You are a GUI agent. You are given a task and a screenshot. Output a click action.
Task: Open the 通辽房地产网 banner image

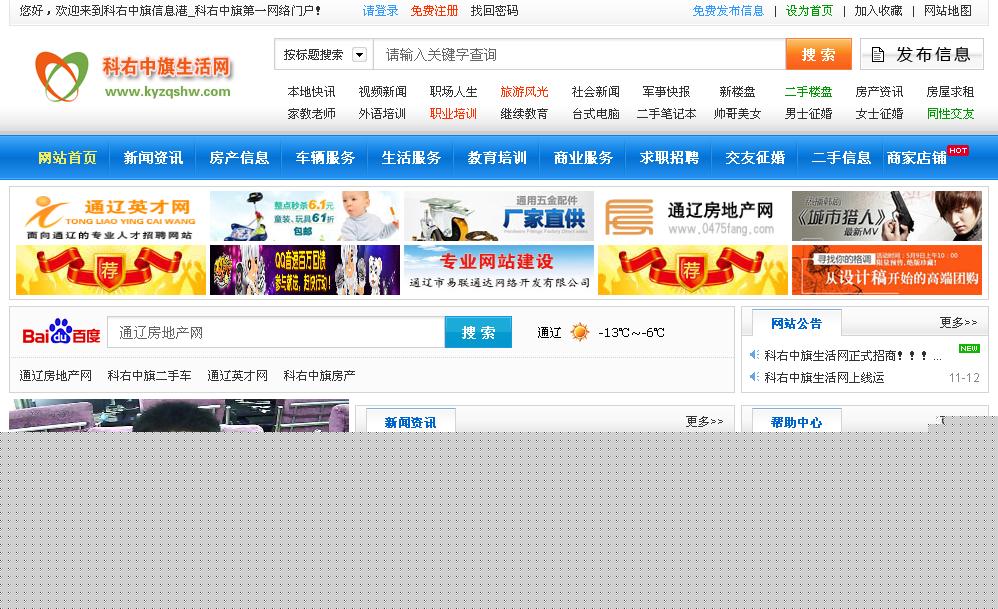point(692,217)
